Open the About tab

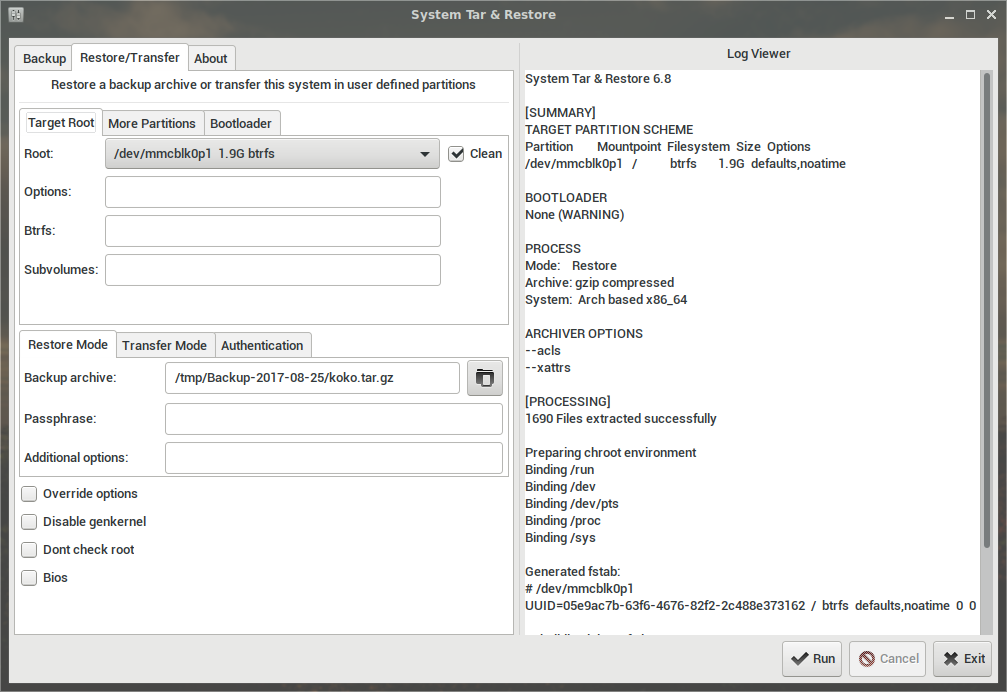[211, 58]
